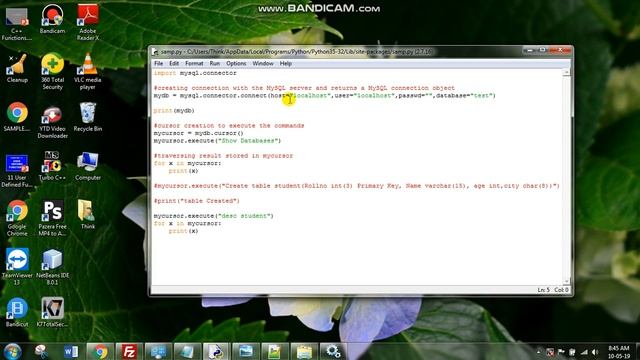Click scroll down arrow in editor
Viewport: 640px width, 360px height.
566,281
